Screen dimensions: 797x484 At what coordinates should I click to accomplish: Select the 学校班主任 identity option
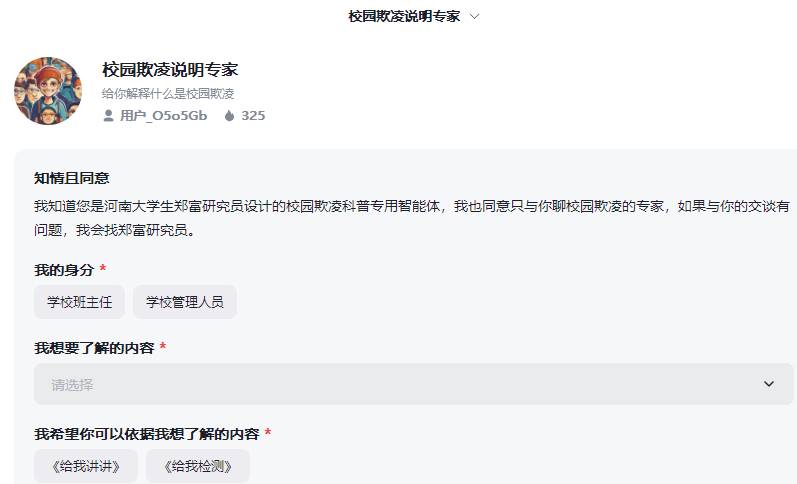[x=80, y=302]
